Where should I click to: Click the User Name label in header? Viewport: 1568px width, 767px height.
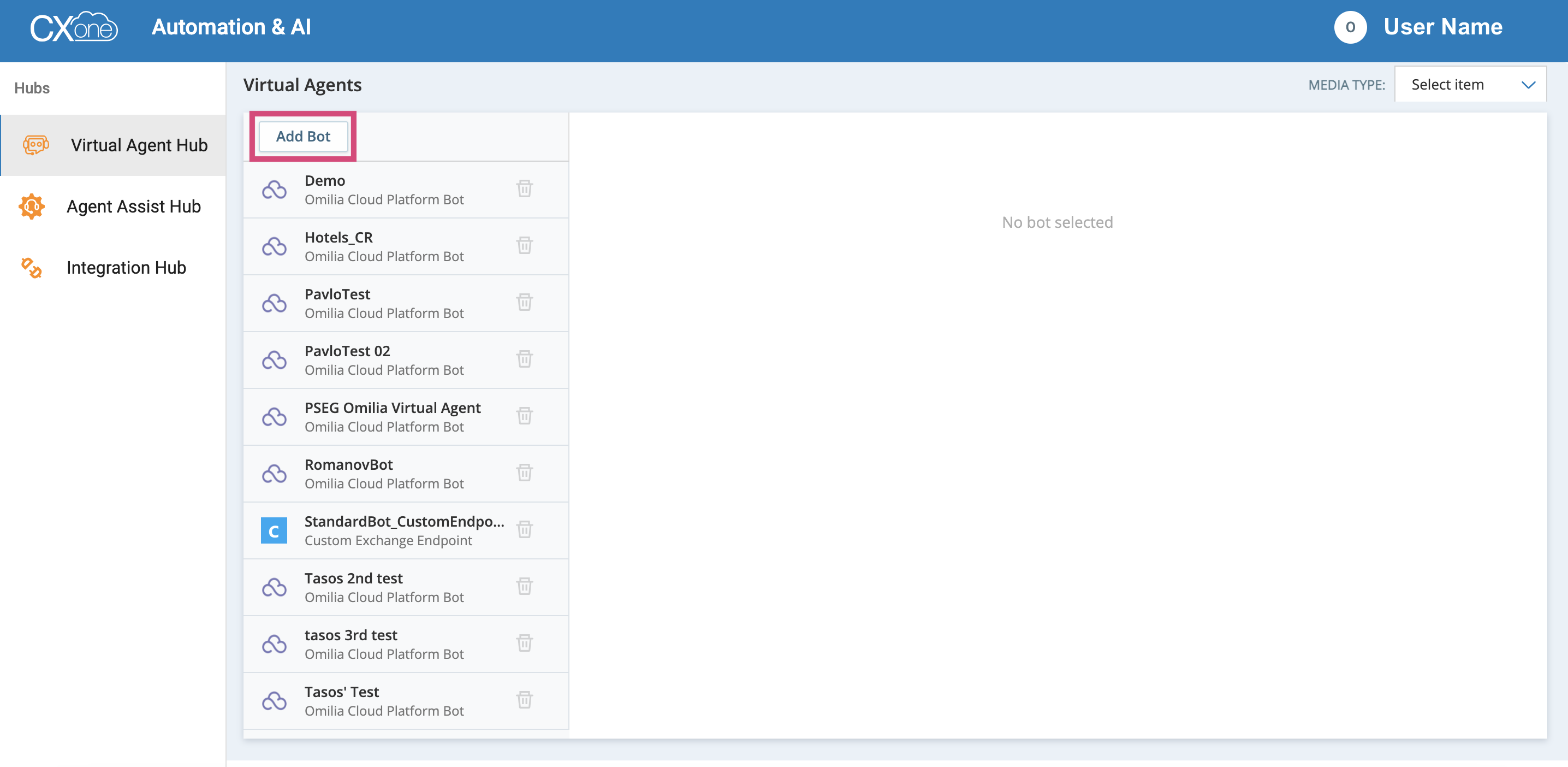click(1442, 27)
